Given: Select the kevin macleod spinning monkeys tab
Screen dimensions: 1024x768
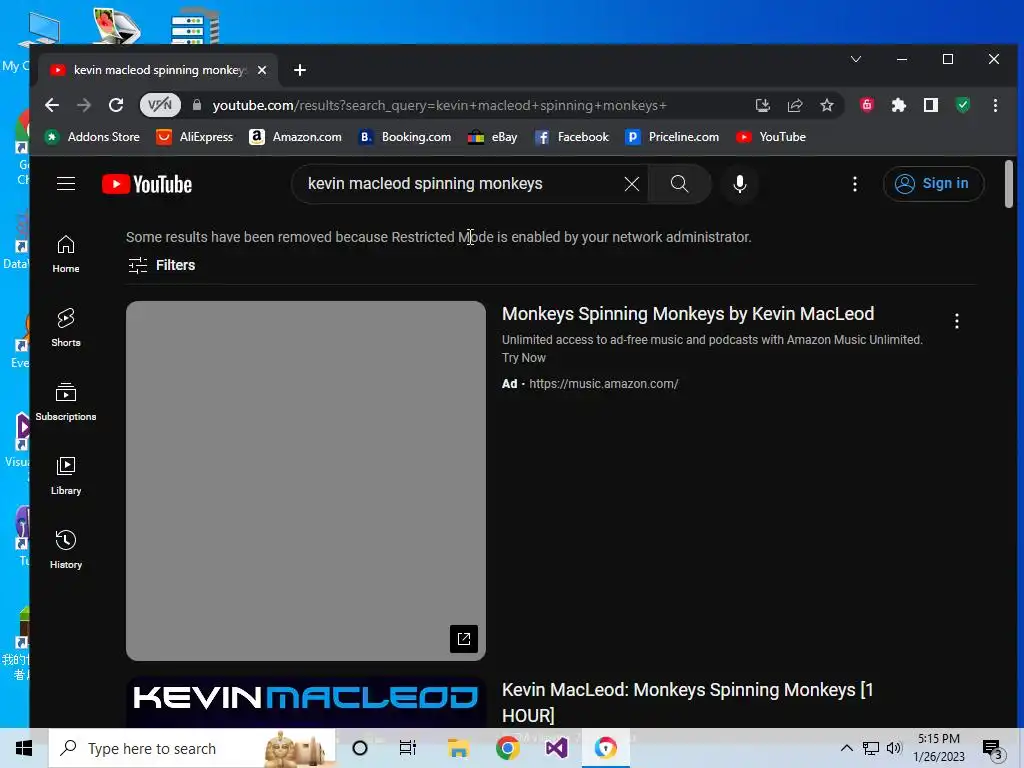Looking at the screenshot, I should point(160,70).
